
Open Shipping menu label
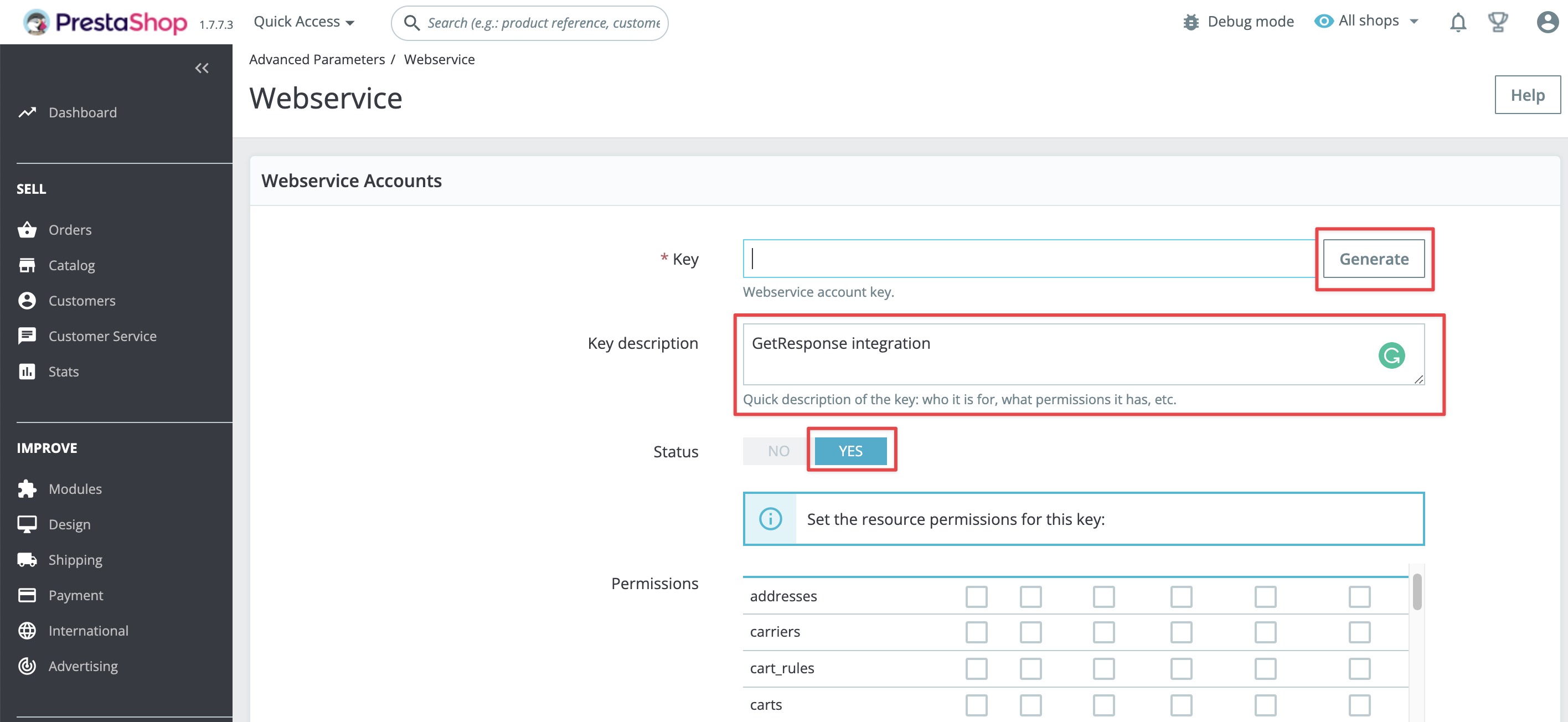75,559
